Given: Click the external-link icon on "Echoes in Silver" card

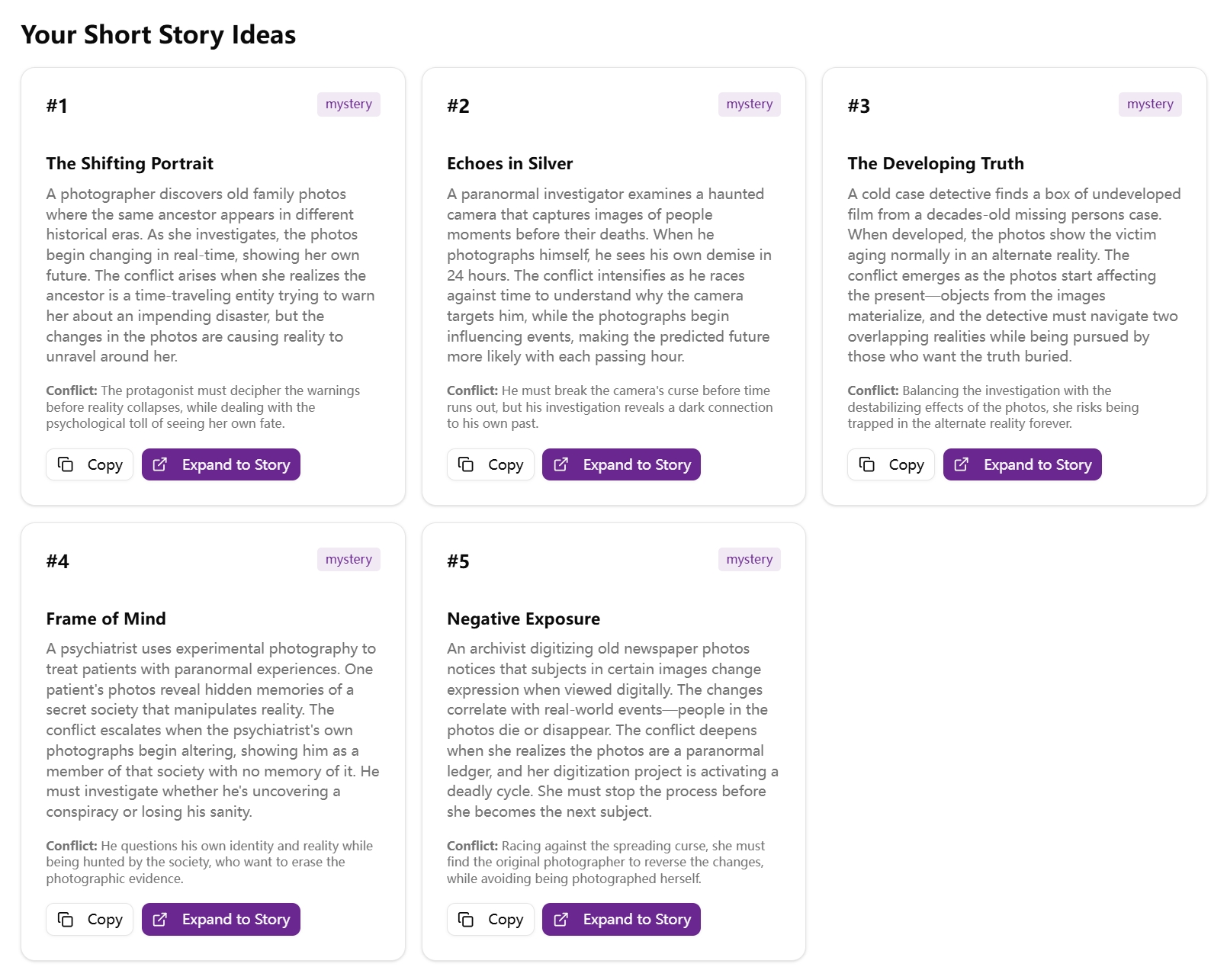Looking at the screenshot, I should [562, 464].
